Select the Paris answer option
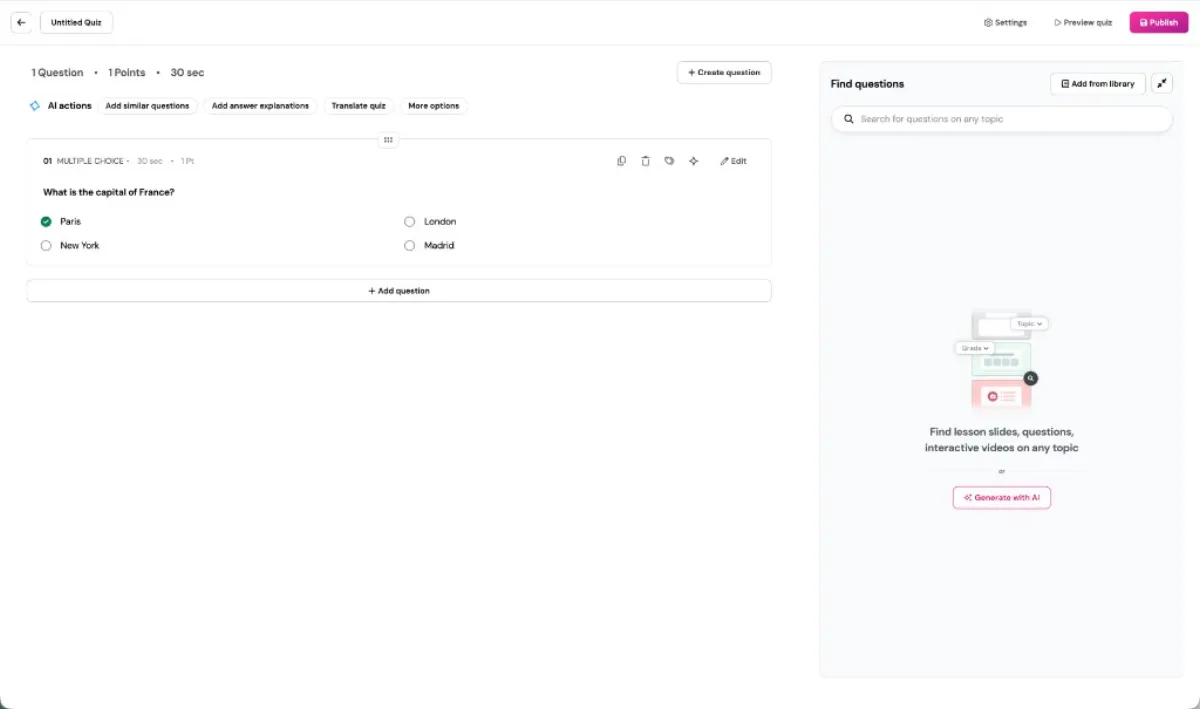The height and width of the screenshot is (709, 1200). coord(46,222)
